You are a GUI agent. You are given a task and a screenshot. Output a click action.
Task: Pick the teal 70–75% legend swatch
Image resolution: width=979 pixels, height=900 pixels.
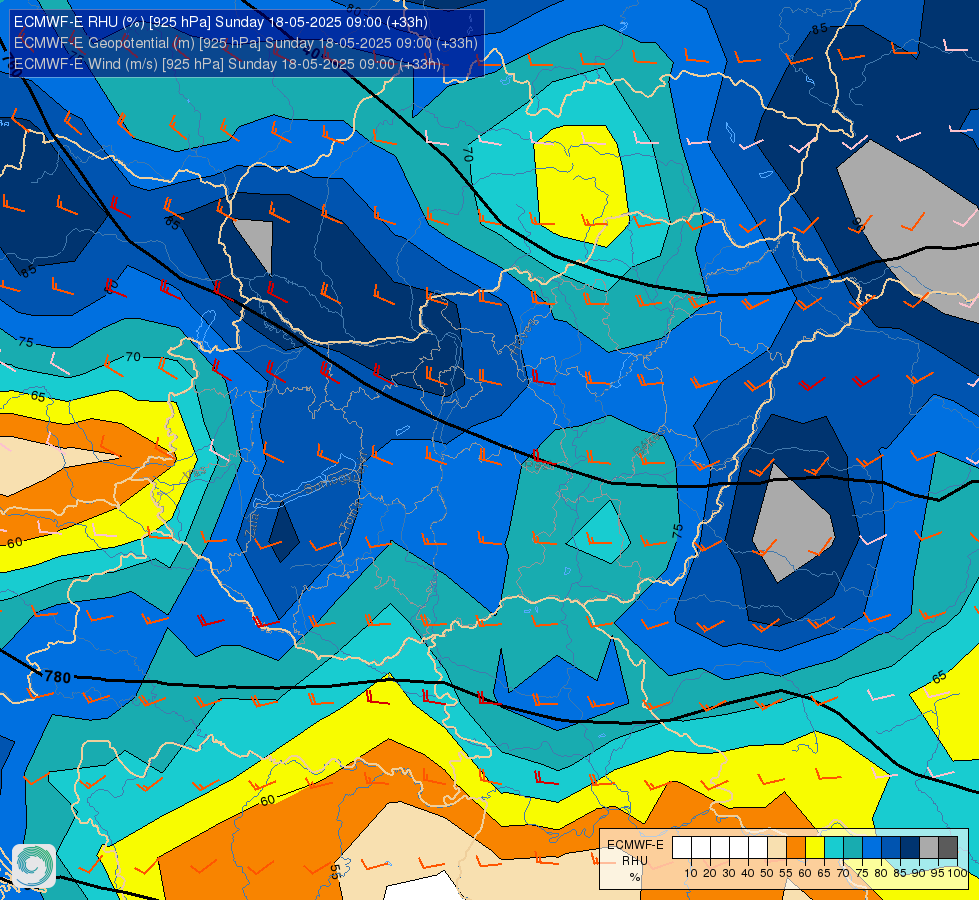(853, 848)
